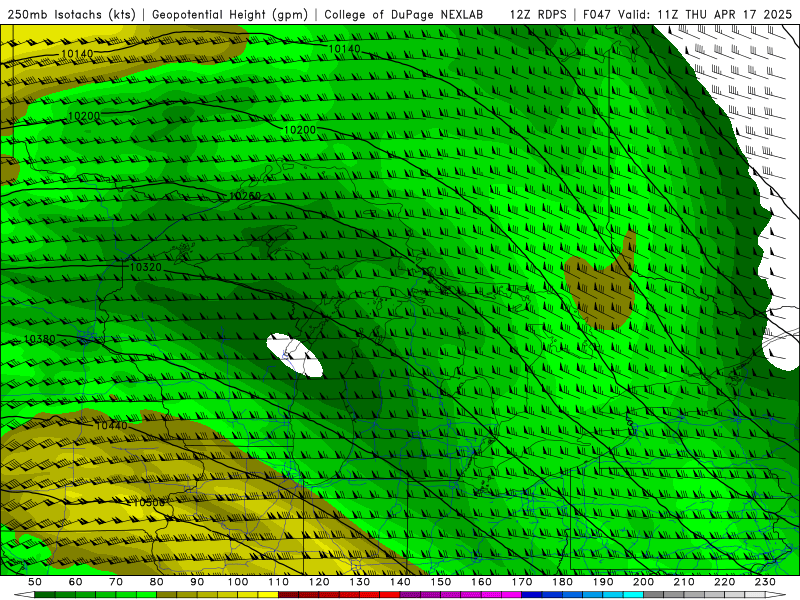
Task: Click the 210 knot color scale label
Action: click(x=685, y=582)
